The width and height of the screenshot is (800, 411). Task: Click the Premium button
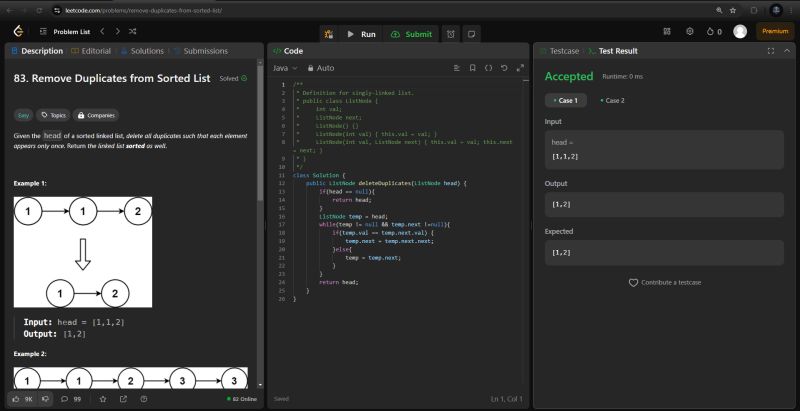click(775, 32)
